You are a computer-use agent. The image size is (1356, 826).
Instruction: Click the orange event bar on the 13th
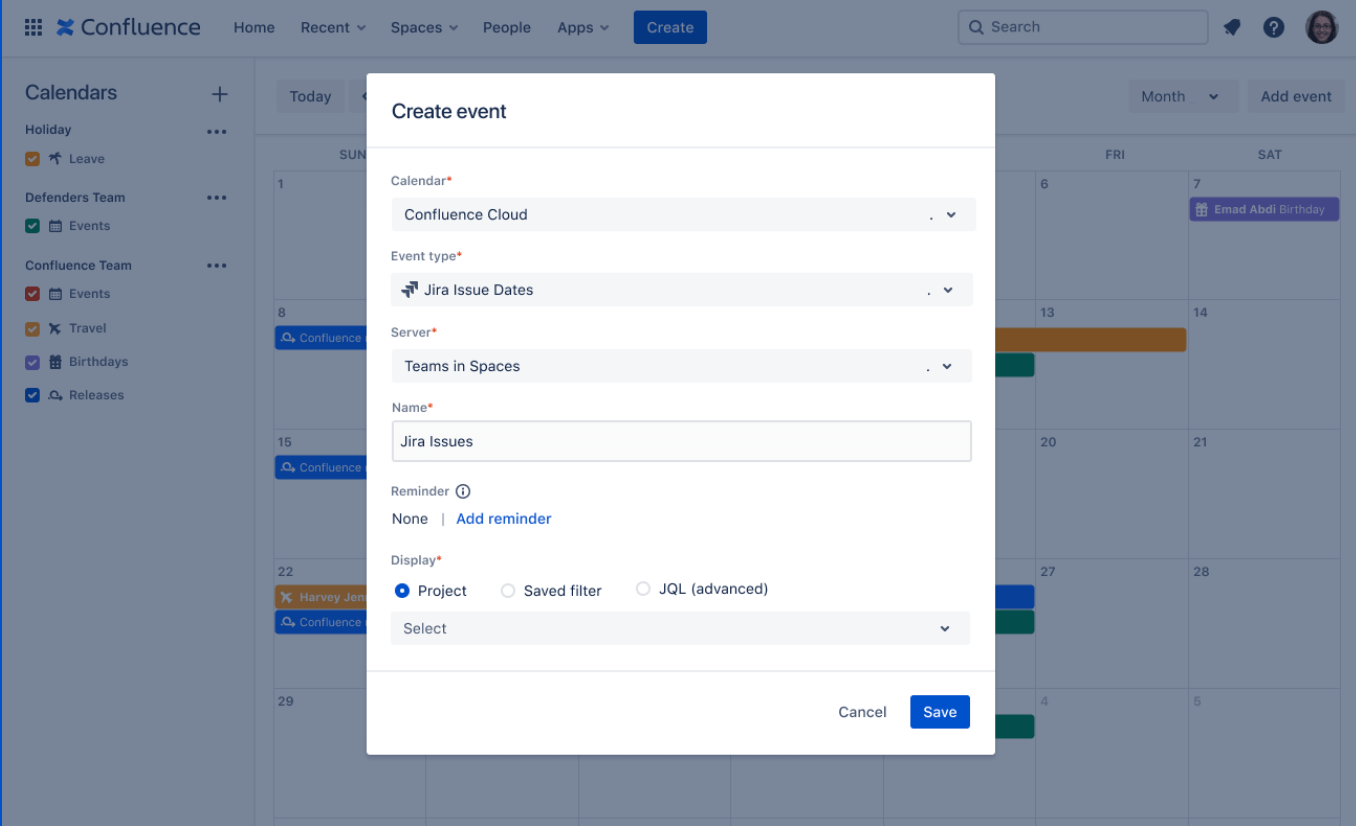tap(1091, 340)
